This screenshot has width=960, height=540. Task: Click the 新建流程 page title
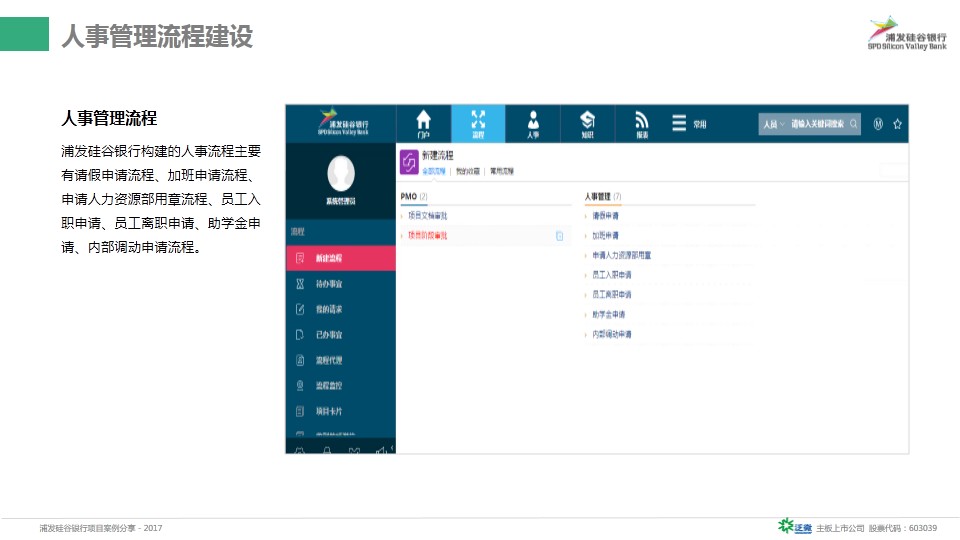pyautogui.click(x=437, y=156)
